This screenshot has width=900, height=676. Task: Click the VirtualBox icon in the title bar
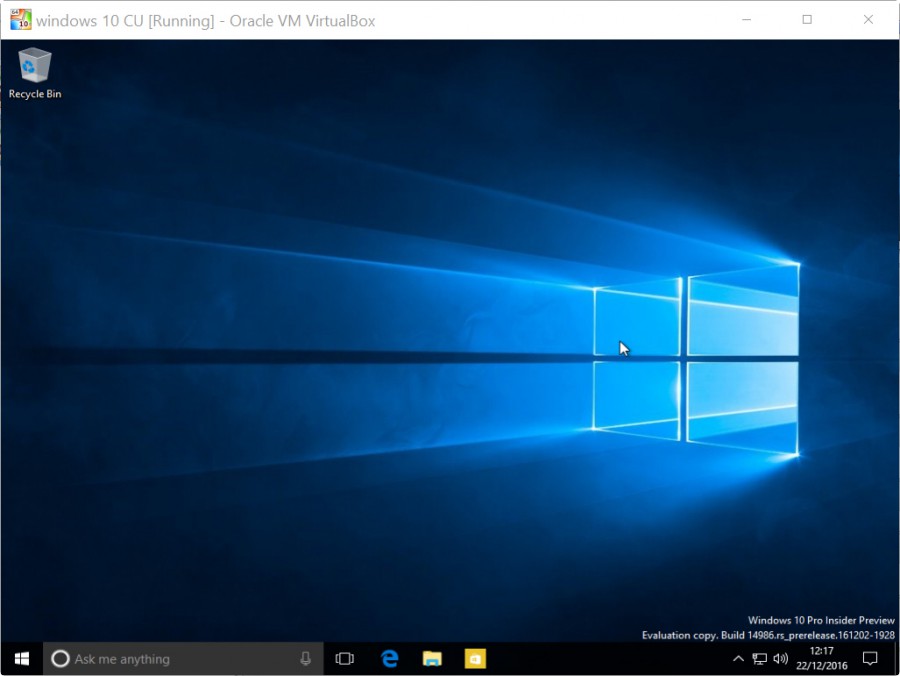tap(20, 19)
